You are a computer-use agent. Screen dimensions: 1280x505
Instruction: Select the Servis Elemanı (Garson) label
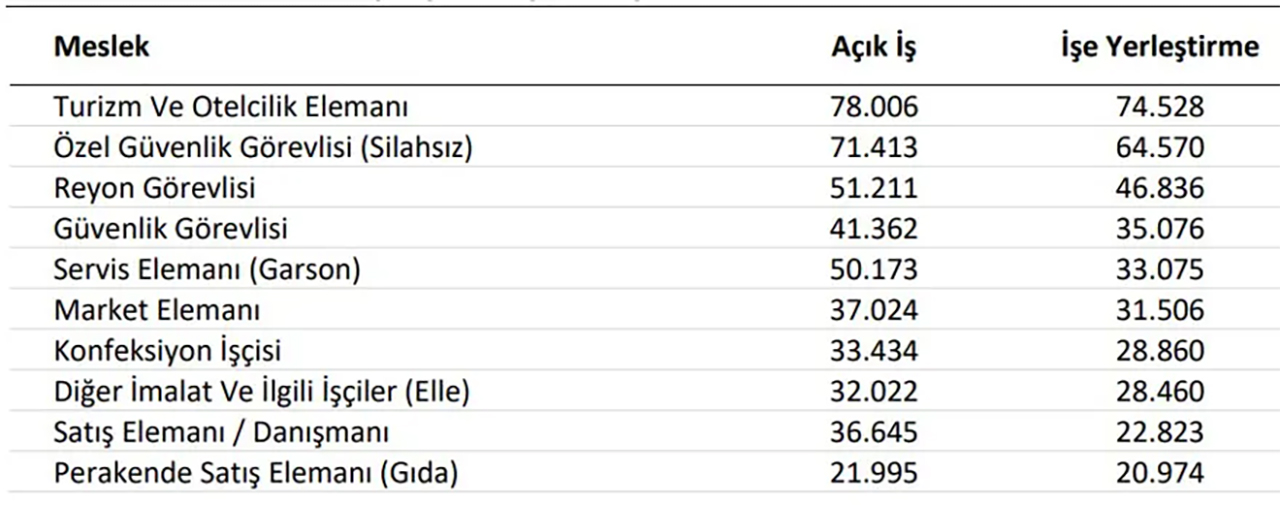pos(207,270)
